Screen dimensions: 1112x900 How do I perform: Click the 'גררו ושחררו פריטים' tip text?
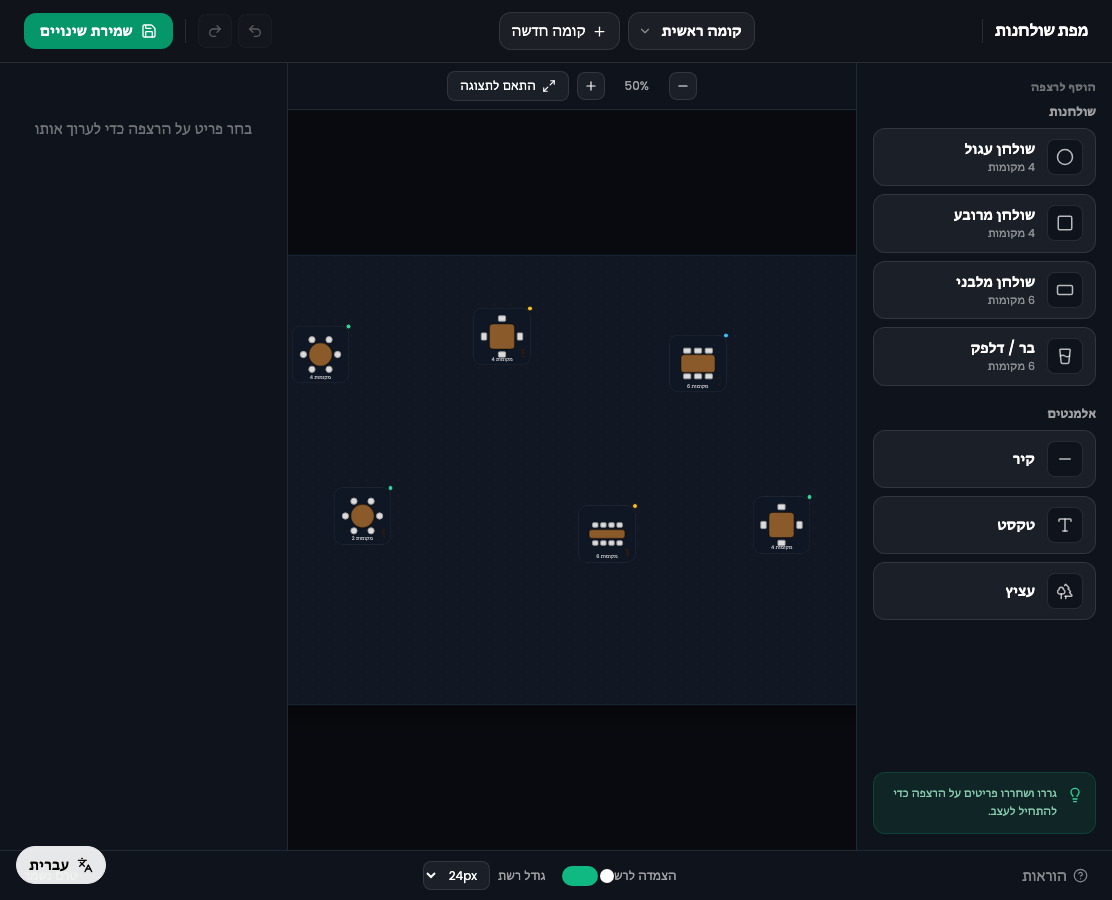tap(975, 802)
